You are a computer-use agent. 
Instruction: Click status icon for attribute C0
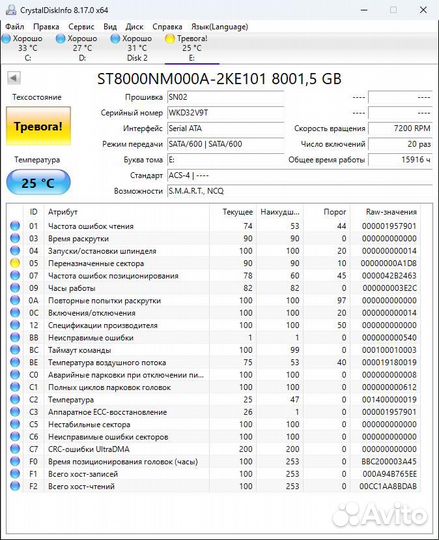click(15, 375)
